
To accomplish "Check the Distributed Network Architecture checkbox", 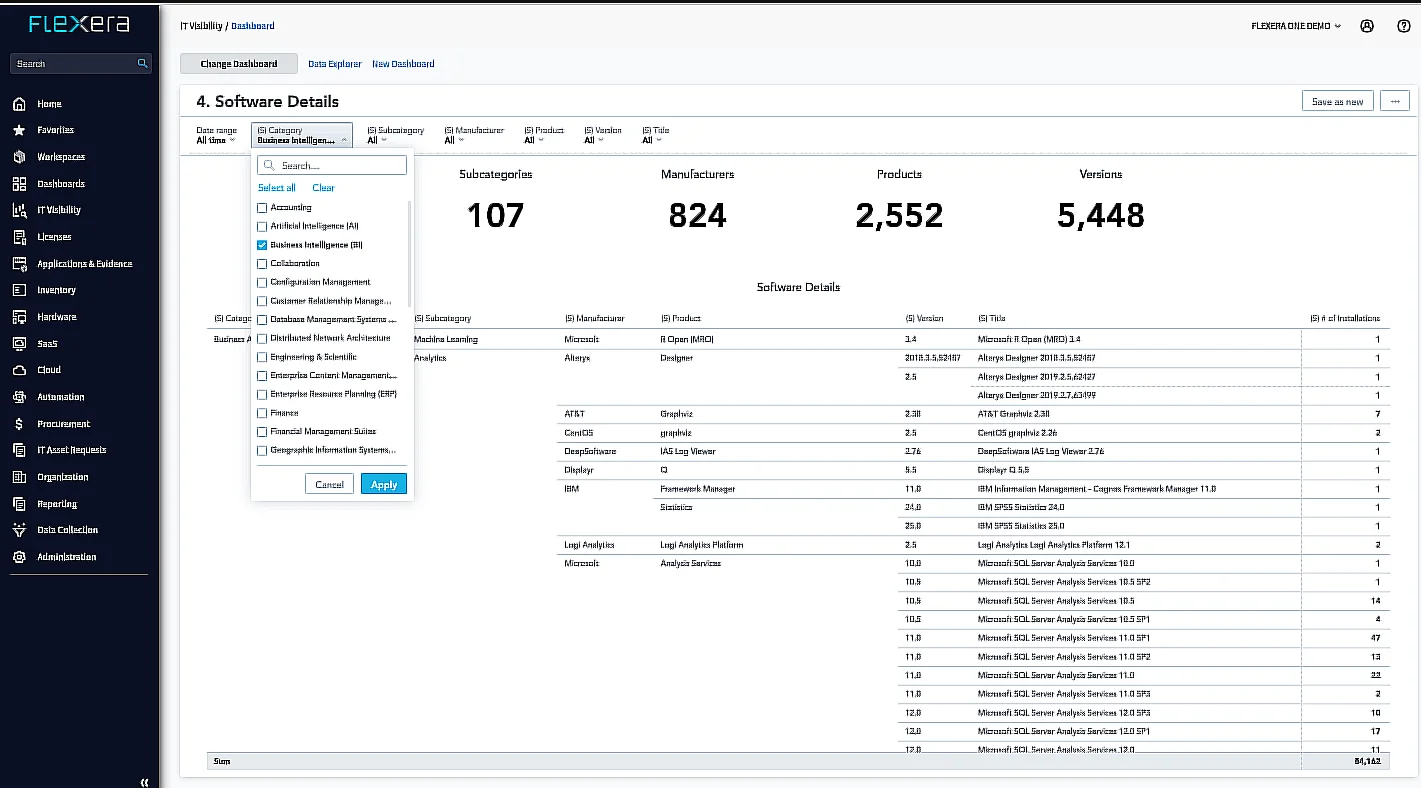I will pyautogui.click(x=262, y=338).
